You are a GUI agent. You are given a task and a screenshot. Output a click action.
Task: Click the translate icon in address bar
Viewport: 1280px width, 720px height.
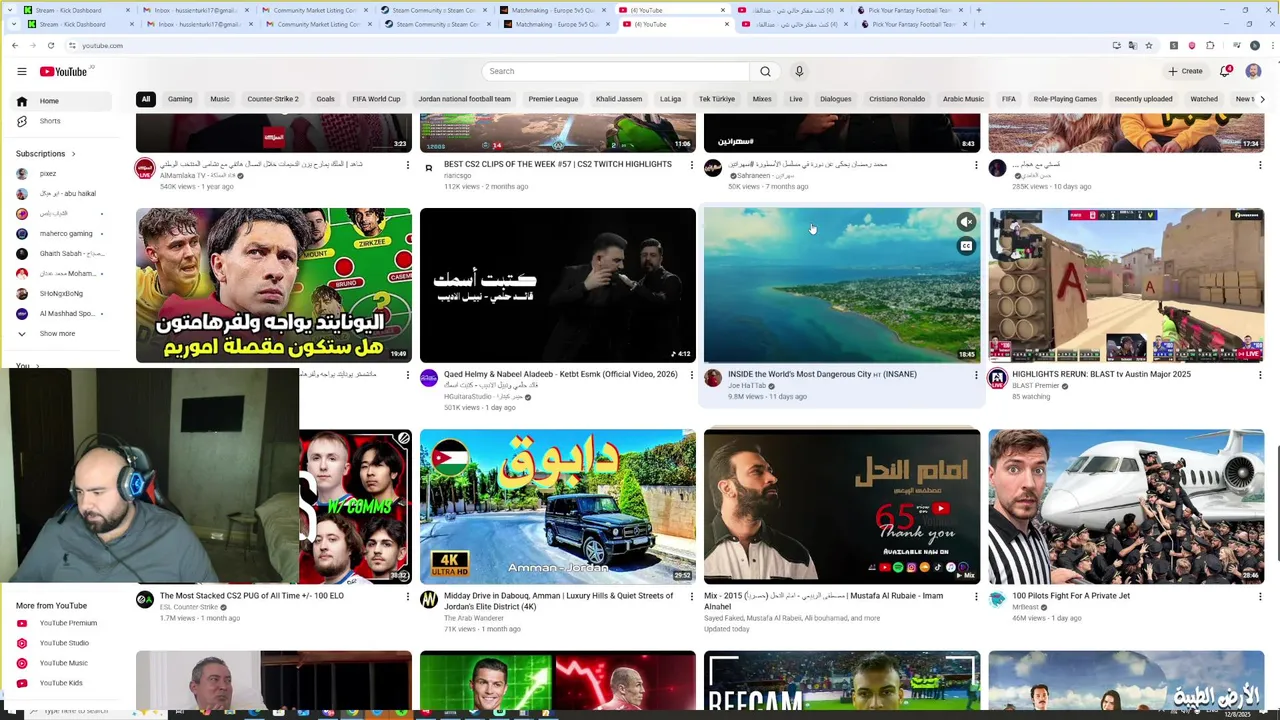pos(1132,45)
